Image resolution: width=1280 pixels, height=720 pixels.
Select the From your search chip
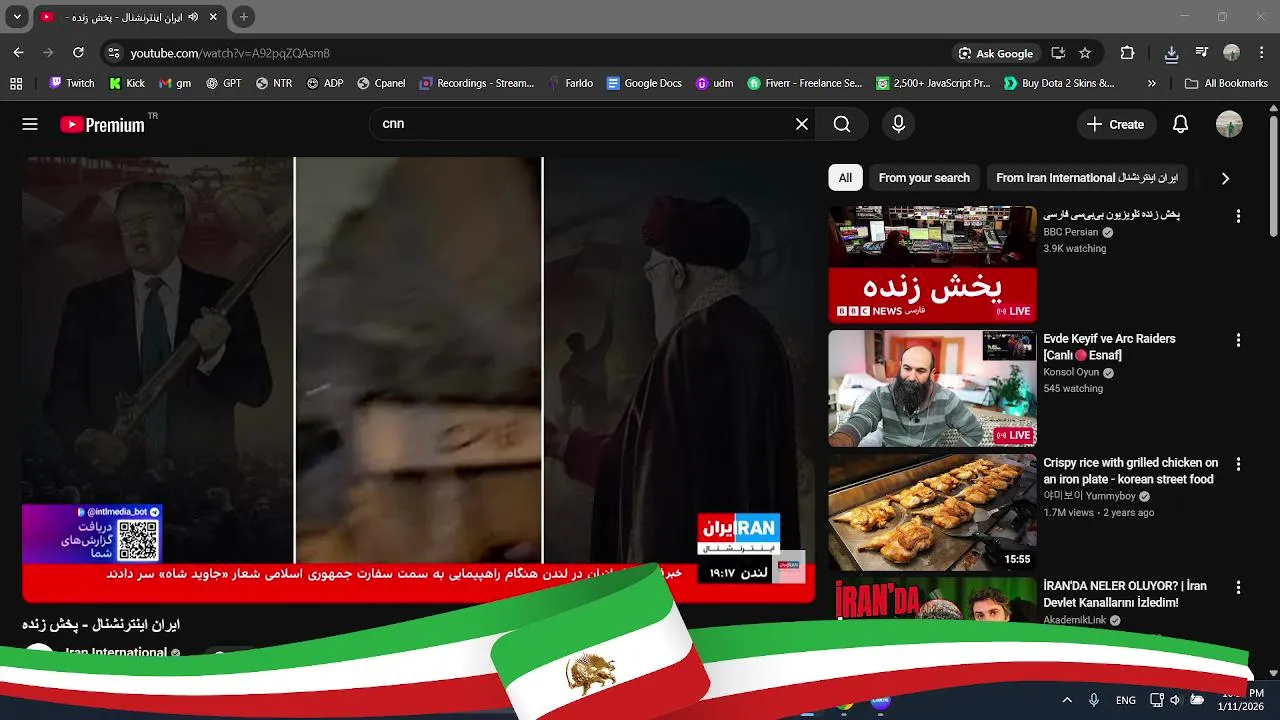point(924,178)
